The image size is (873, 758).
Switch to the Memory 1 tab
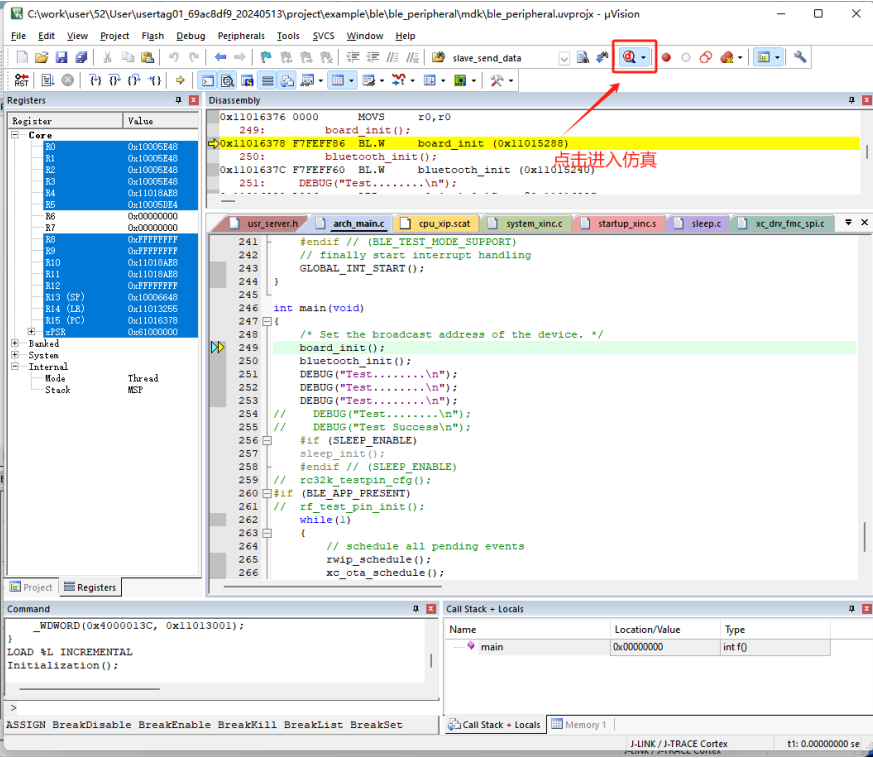pyautogui.click(x=578, y=725)
